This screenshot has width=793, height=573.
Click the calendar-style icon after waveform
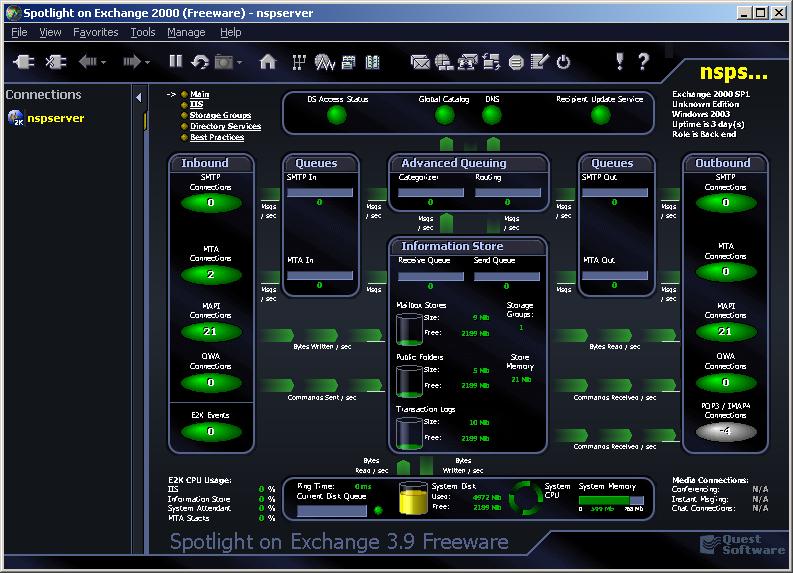[348, 62]
